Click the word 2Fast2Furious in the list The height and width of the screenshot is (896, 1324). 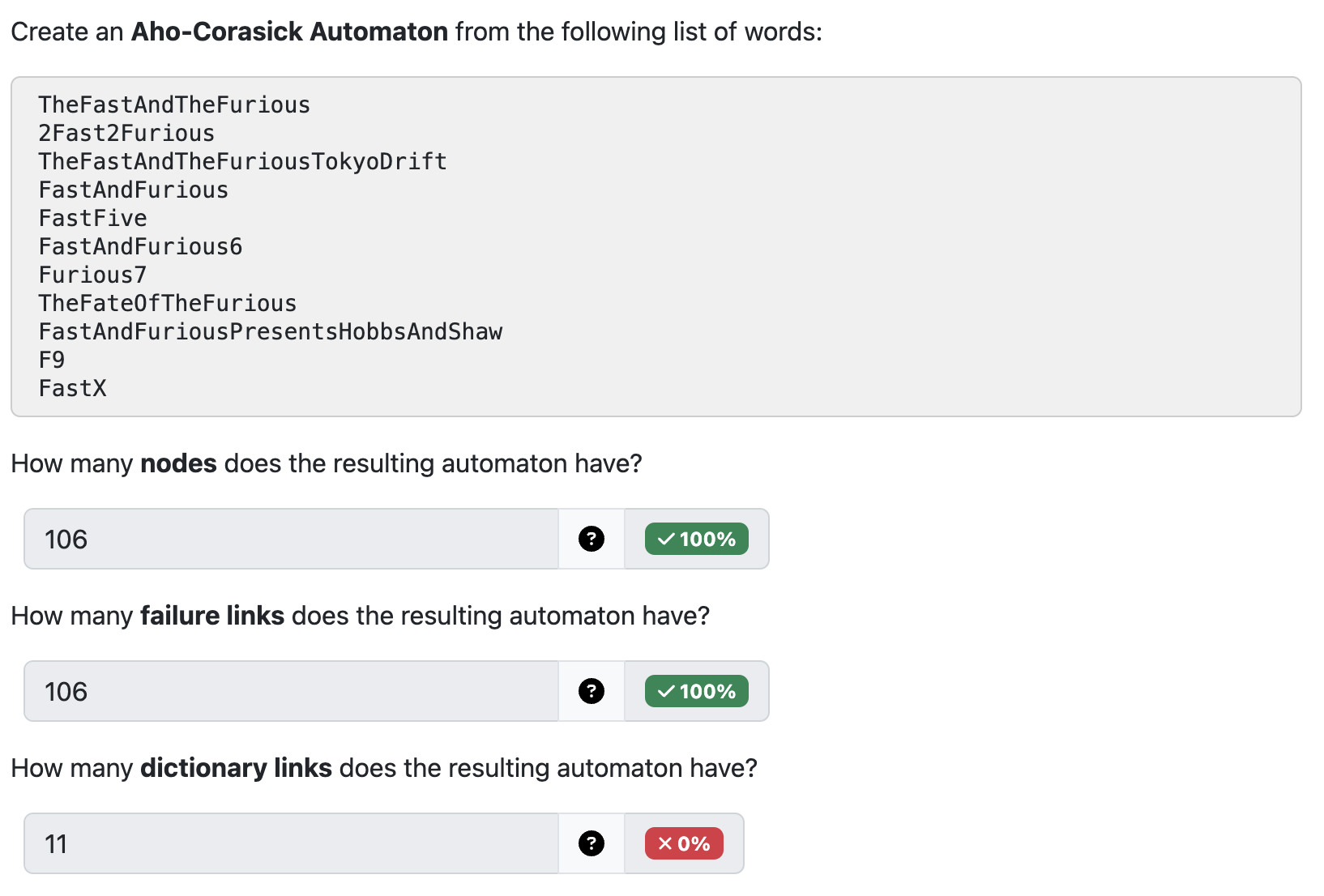pyautogui.click(x=126, y=133)
